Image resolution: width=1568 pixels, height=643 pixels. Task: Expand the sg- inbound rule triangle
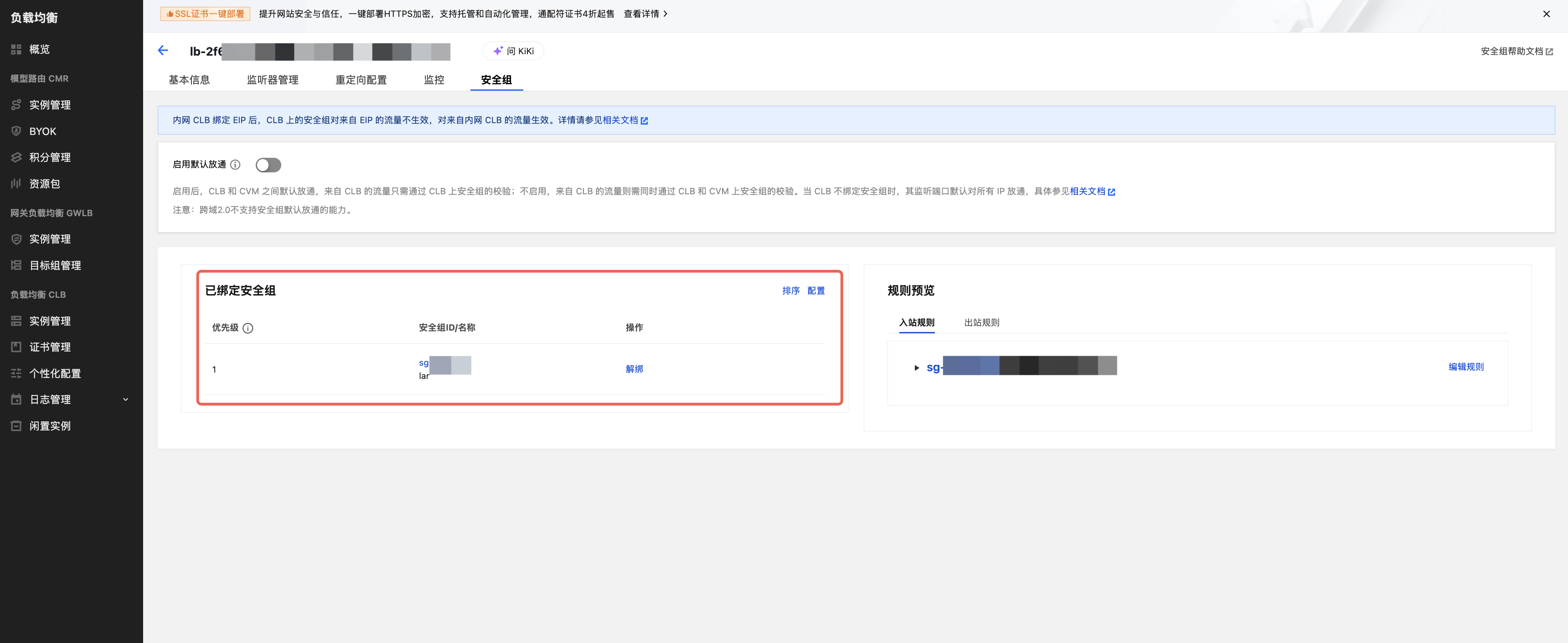pyautogui.click(x=917, y=368)
